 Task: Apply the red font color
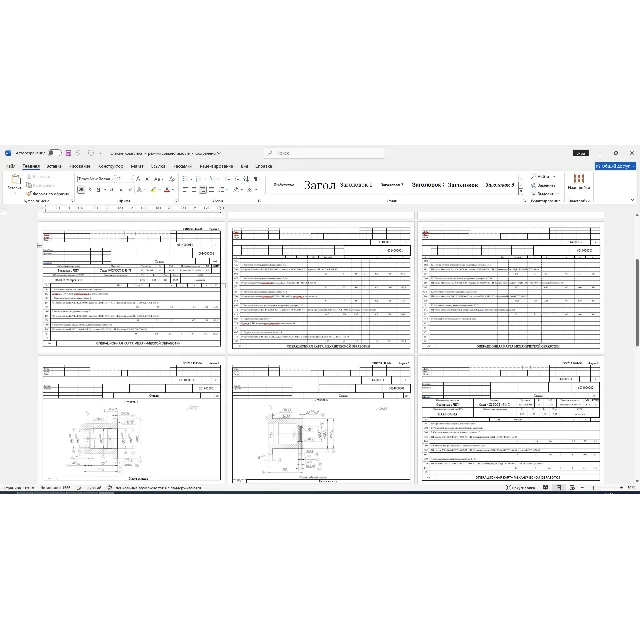point(167,190)
